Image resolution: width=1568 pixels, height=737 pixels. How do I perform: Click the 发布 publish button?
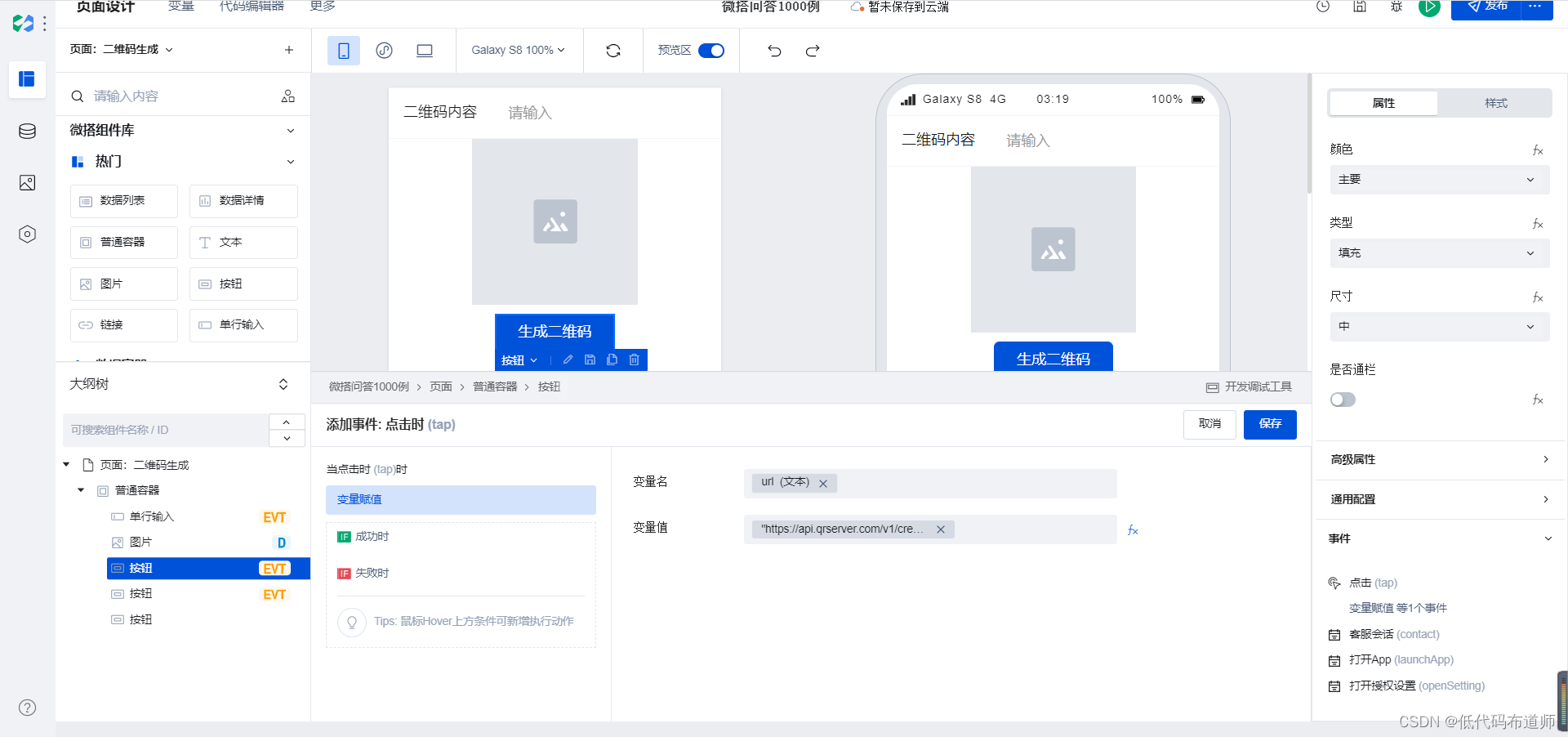pyautogui.click(x=1486, y=8)
